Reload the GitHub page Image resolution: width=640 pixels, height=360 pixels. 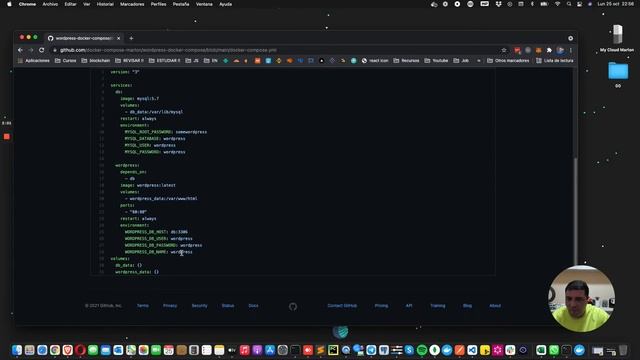[x=42, y=50]
